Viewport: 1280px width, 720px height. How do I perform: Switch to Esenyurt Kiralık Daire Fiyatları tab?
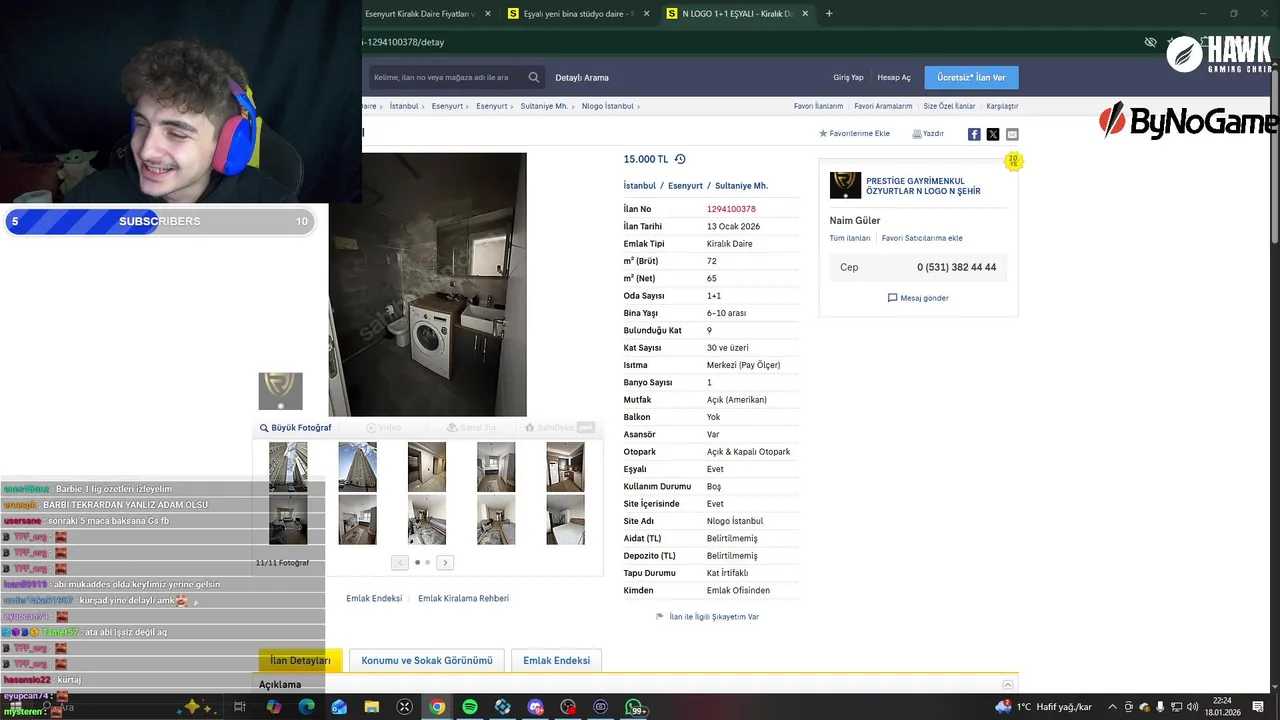point(419,14)
